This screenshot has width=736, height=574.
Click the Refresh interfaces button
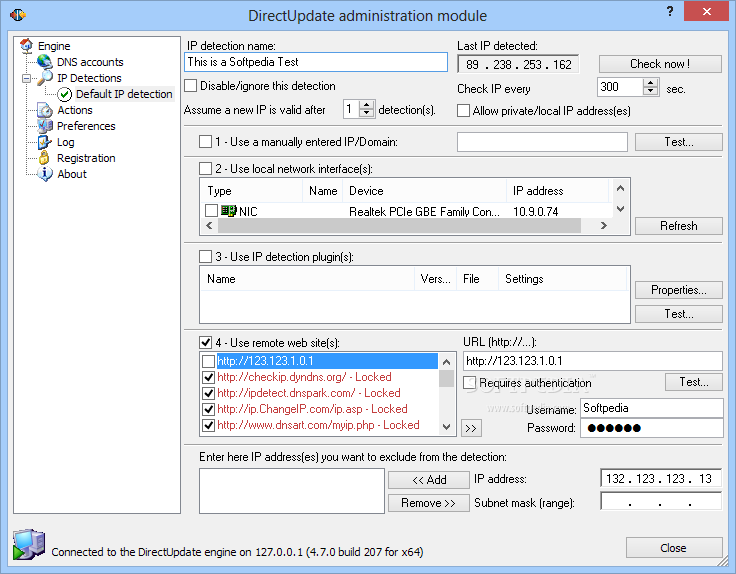point(679,226)
